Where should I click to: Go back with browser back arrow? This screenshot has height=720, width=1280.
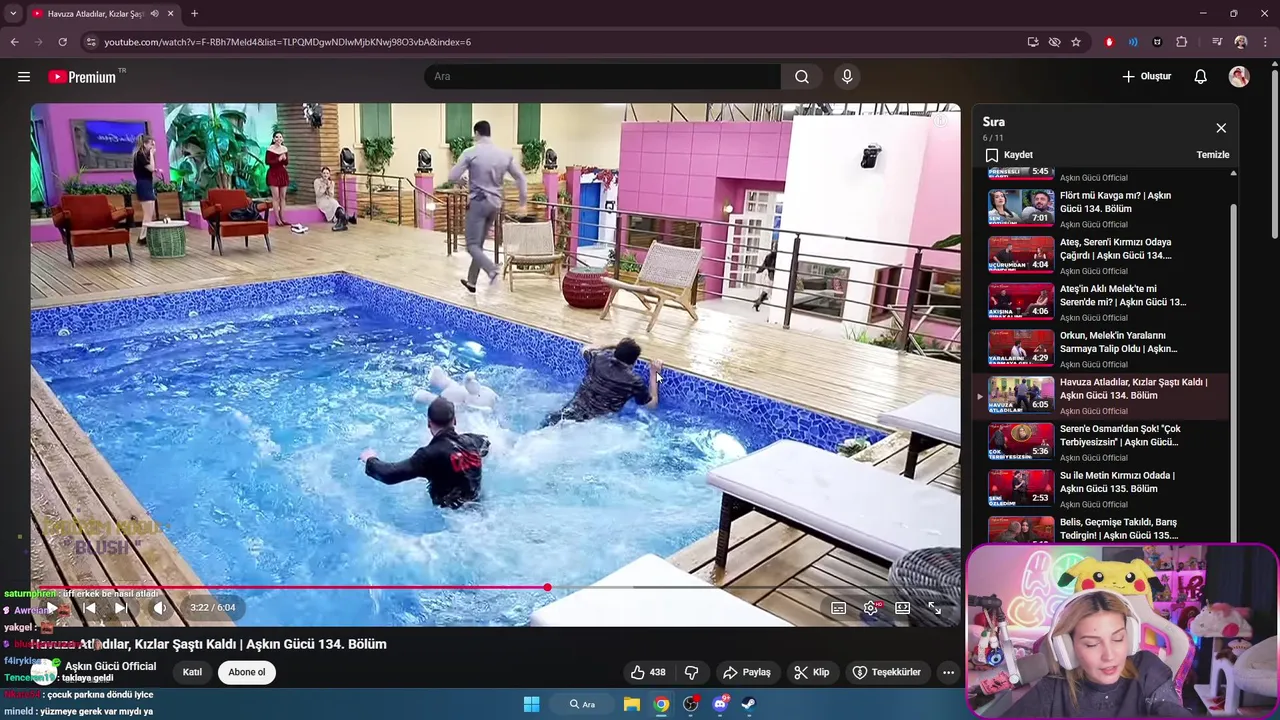pyautogui.click(x=14, y=42)
